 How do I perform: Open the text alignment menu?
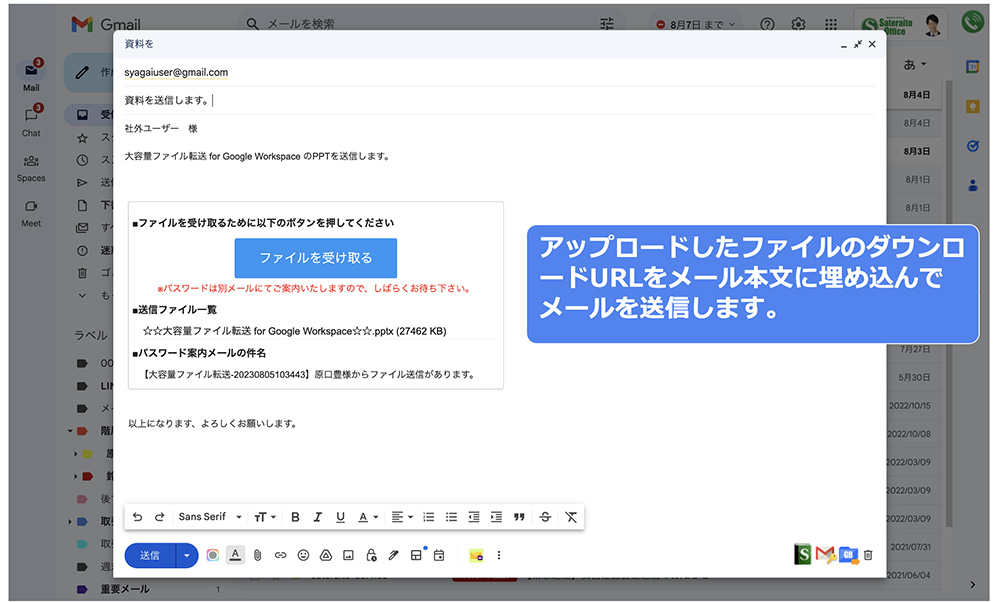tap(402, 517)
